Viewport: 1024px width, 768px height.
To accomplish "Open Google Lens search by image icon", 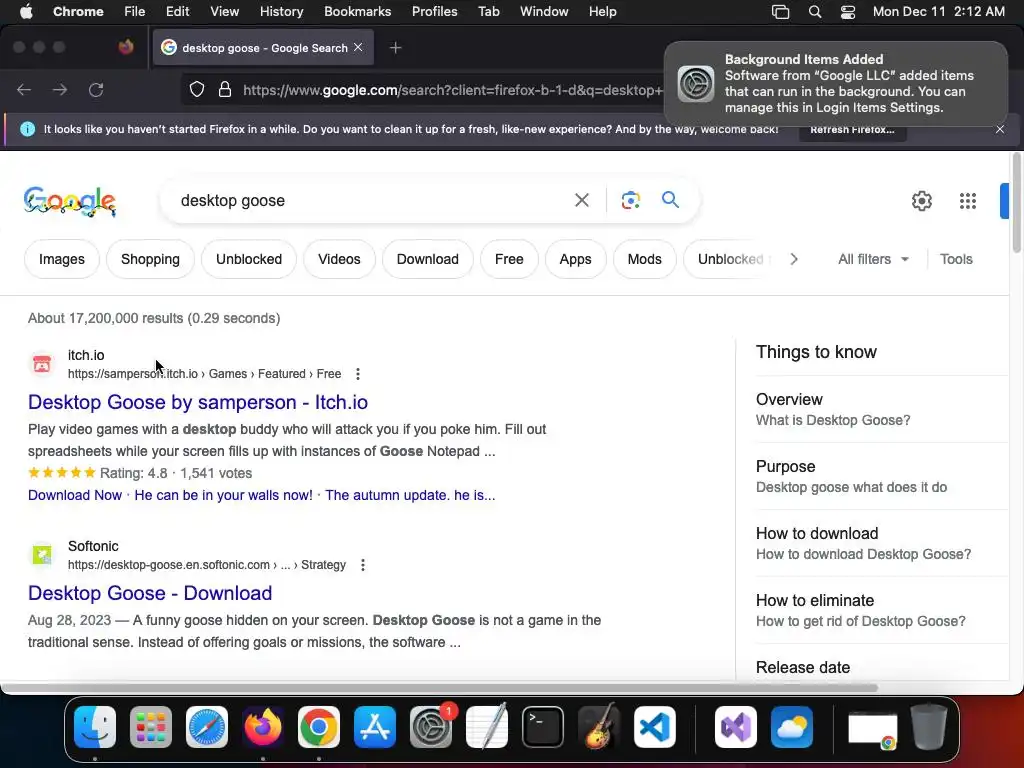I will coord(630,200).
